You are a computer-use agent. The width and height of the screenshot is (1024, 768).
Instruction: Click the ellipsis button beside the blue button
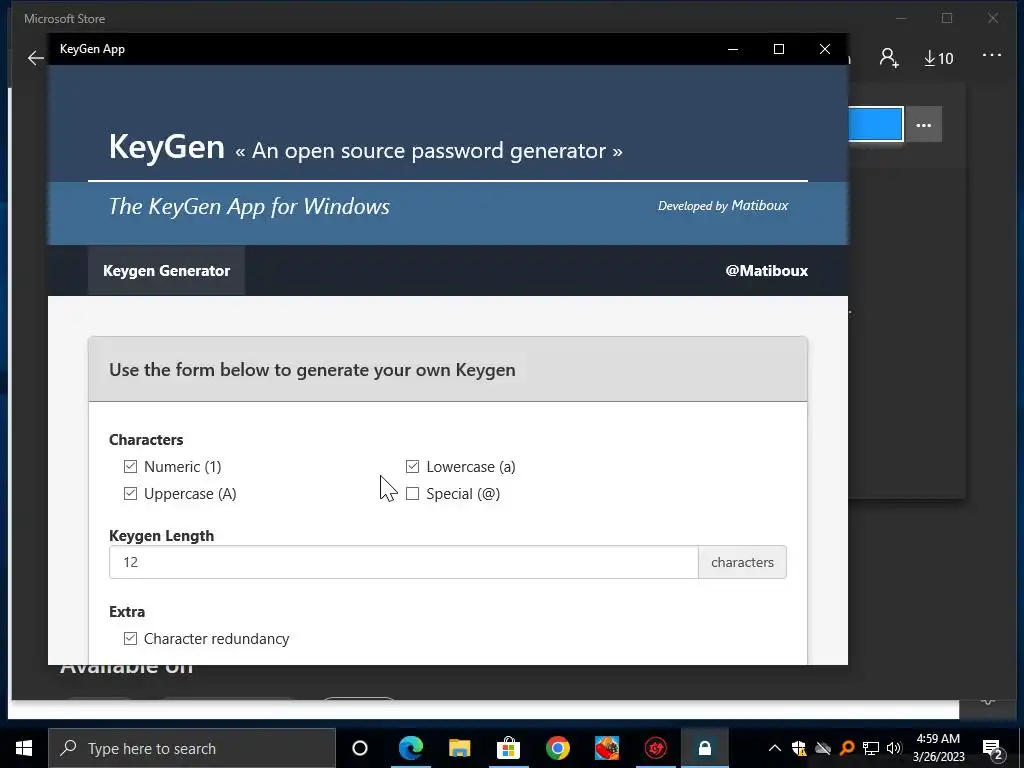point(923,125)
